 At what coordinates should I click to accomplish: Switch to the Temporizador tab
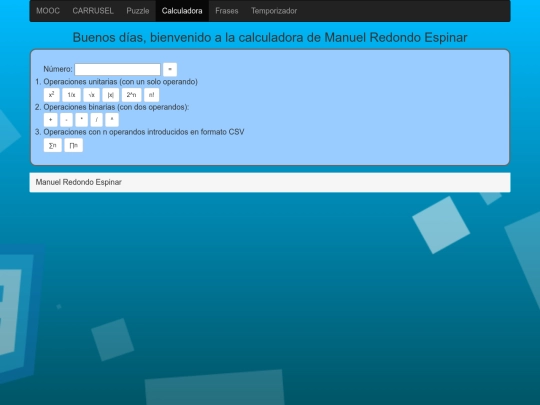coord(274,11)
